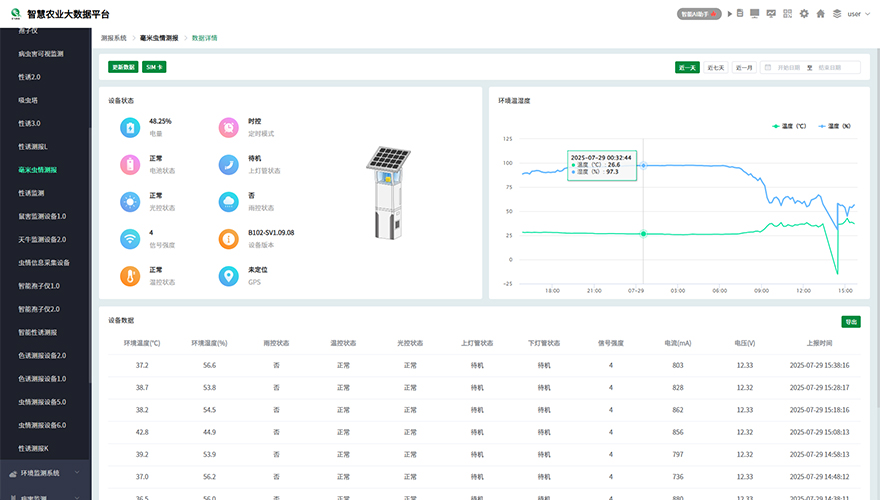Open the QR code icon in header
The width and height of the screenshot is (880, 500).
point(788,14)
